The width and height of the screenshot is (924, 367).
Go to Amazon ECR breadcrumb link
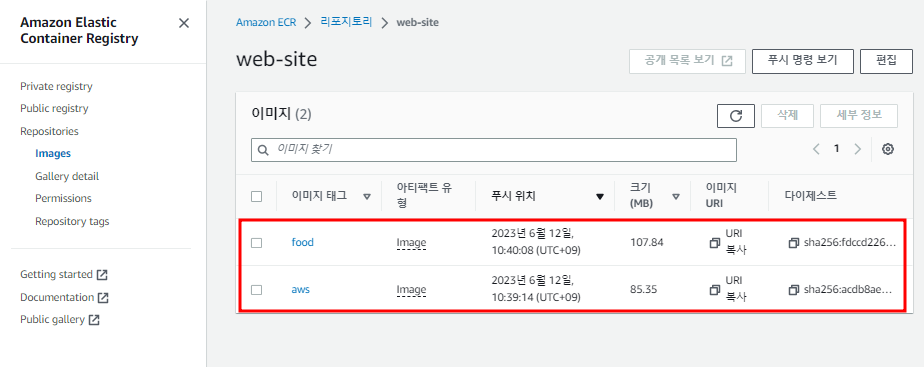pos(267,22)
